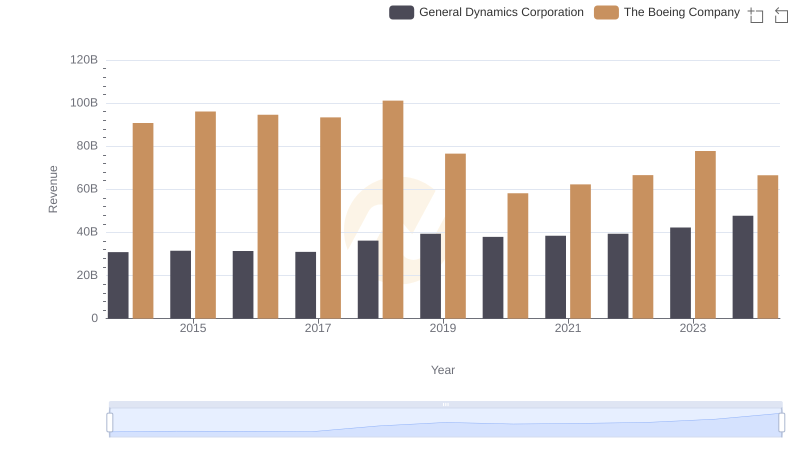Click the y-axis label 60B
The height and width of the screenshot is (461, 800).
87,189
